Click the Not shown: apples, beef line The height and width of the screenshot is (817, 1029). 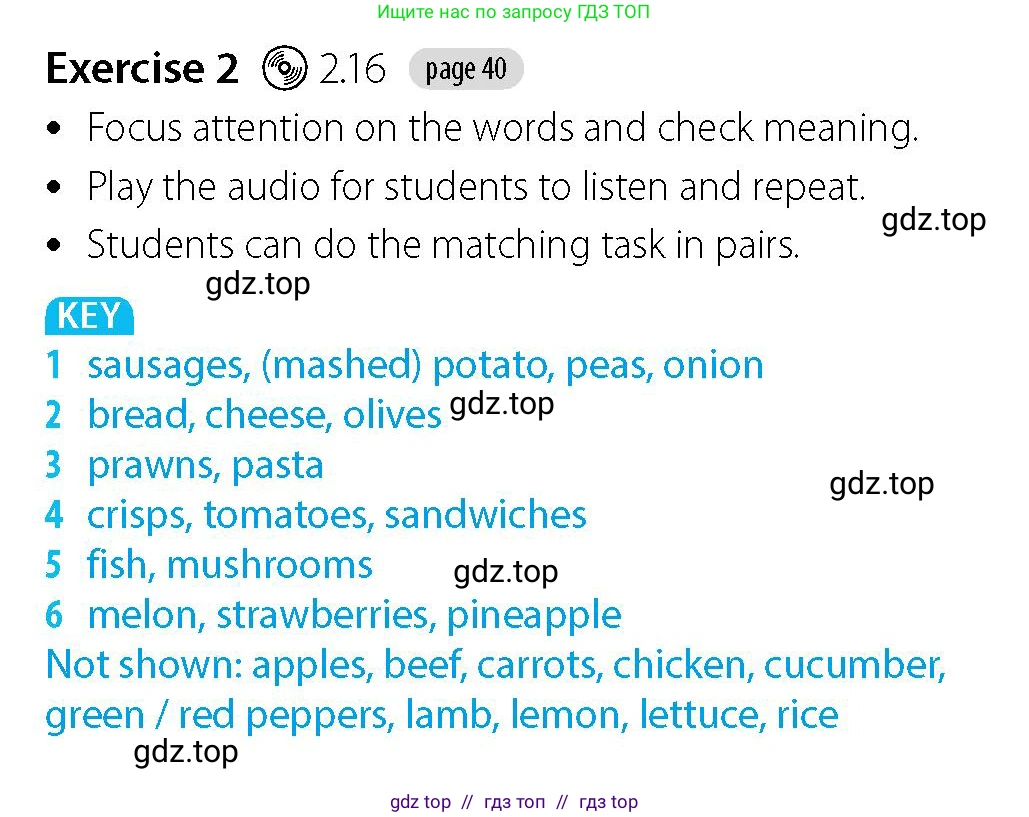[495, 665]
